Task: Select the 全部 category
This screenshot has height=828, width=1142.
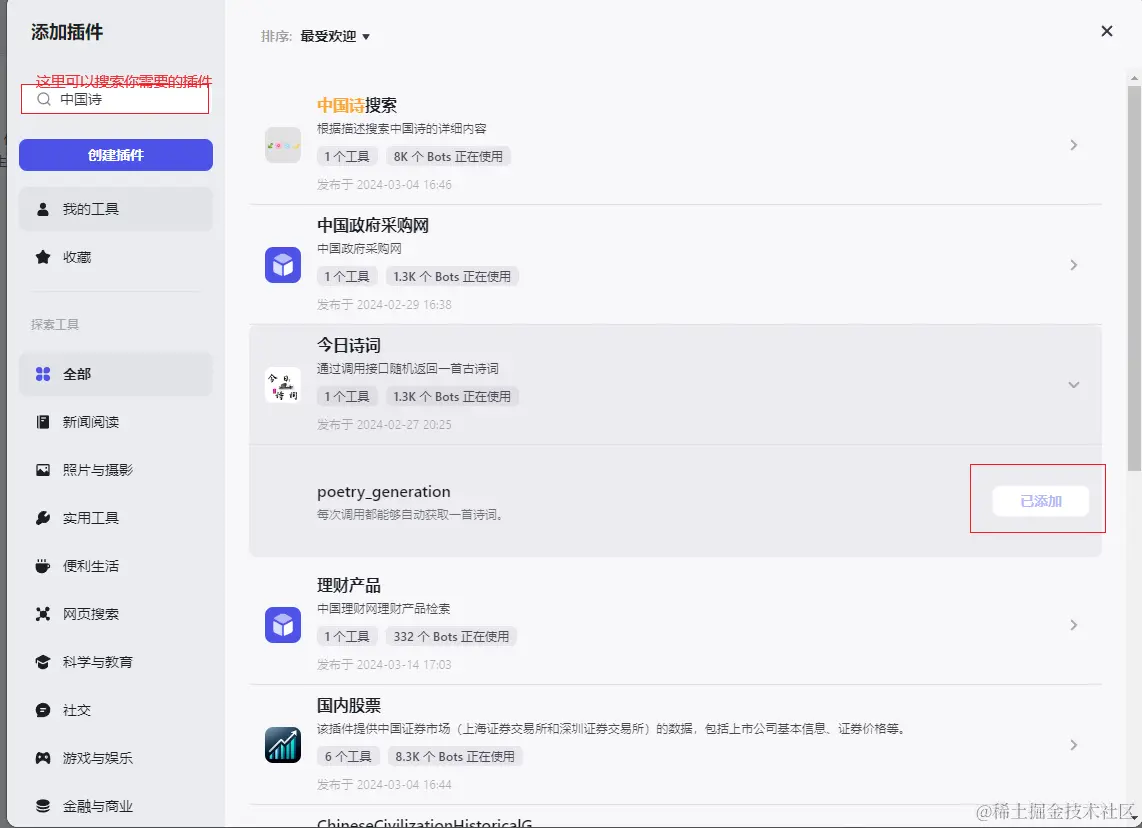Action: point(116,374)
